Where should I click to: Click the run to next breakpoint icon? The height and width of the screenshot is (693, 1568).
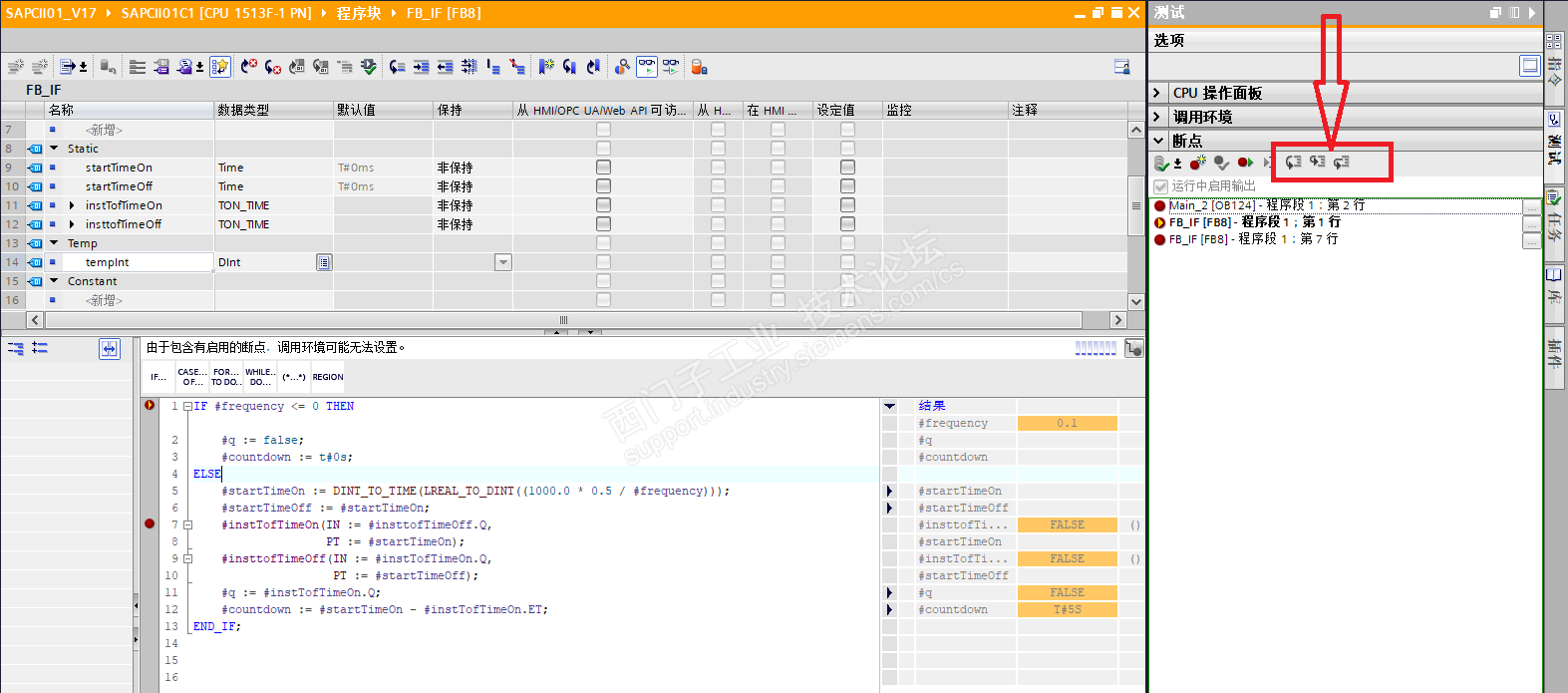coord(1245,162)
